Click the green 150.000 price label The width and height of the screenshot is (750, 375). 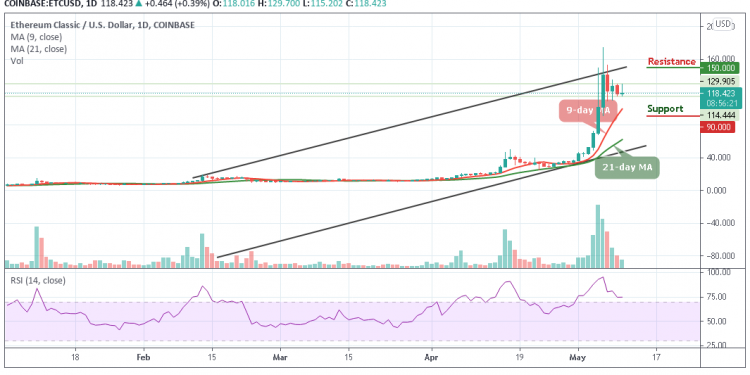click(719, 68)
